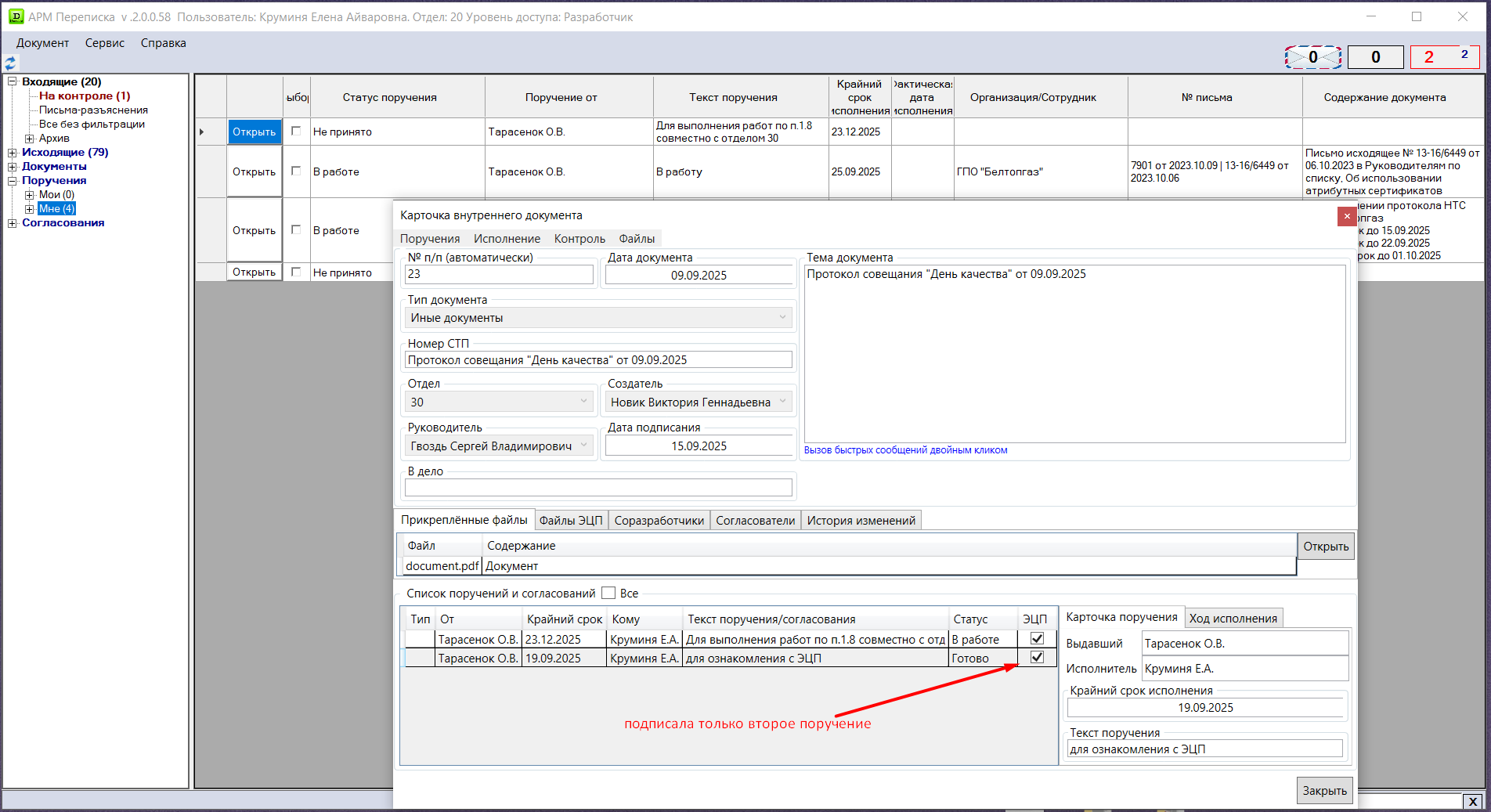1491x812 pixels.
Task: Select 'На контроле (1)' in the tree
Action: coord(85,96)
